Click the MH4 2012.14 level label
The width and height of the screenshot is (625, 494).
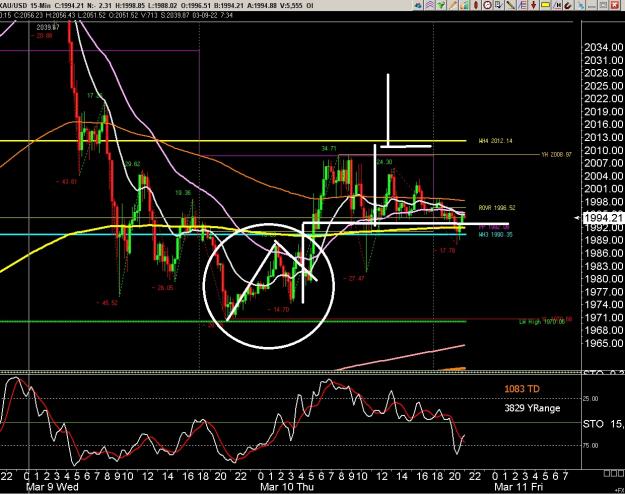495,141
